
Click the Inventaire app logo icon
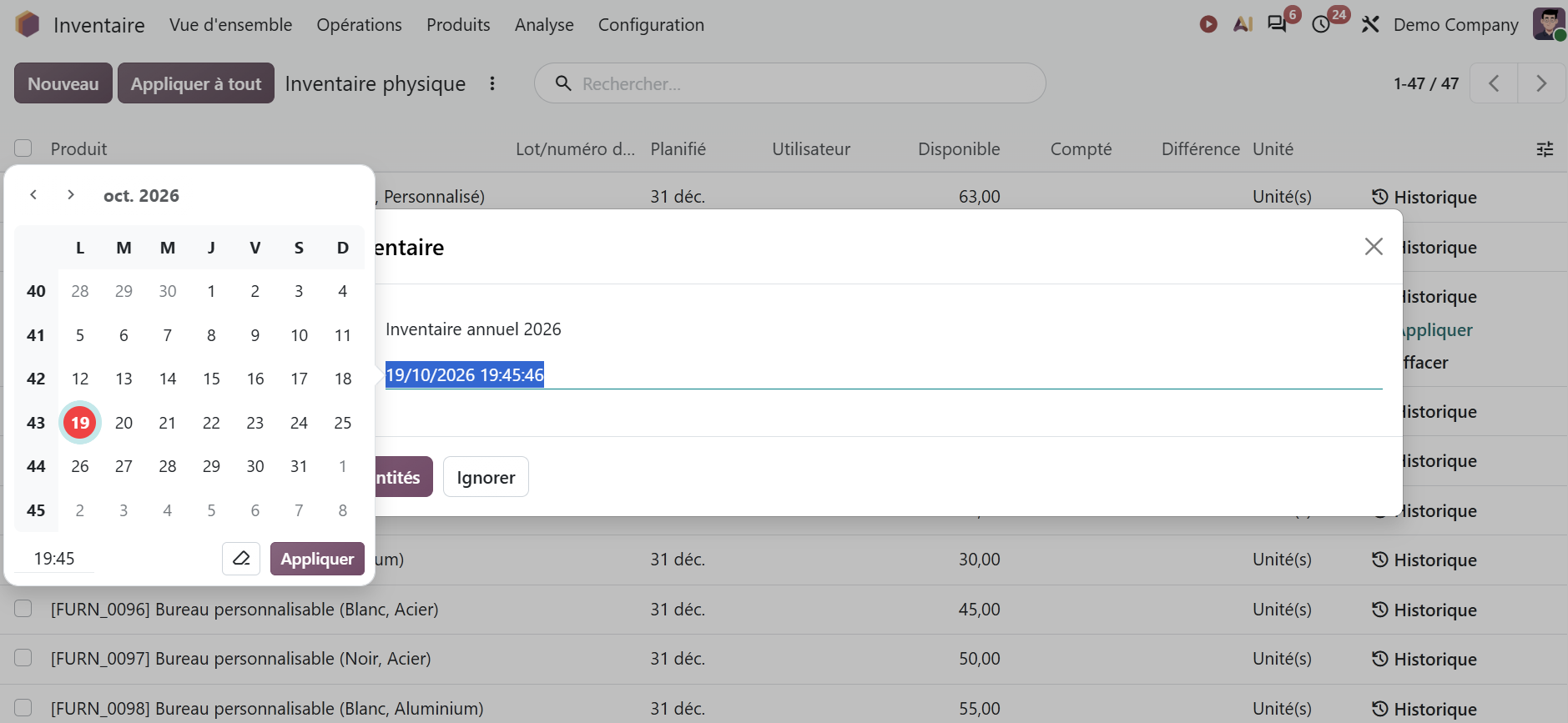click(28, 24)
